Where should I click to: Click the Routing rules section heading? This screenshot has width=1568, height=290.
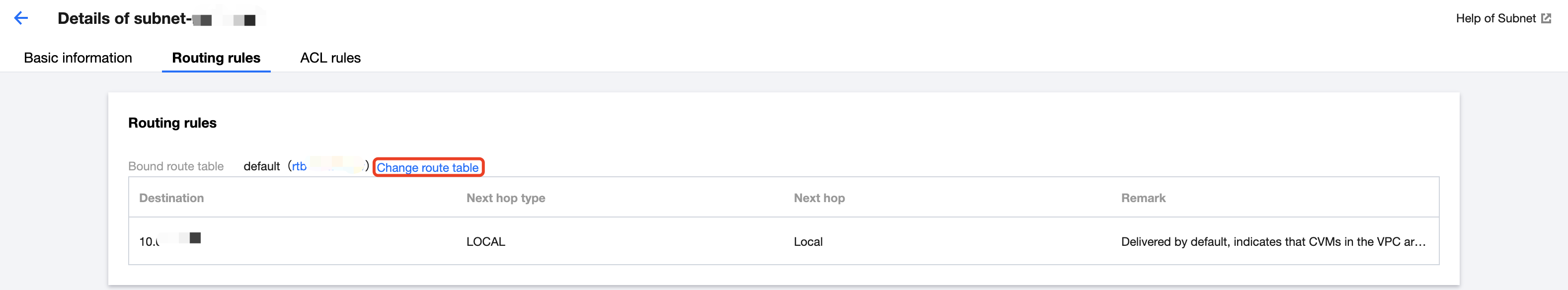pyautogui.click(x=172, y=123)
